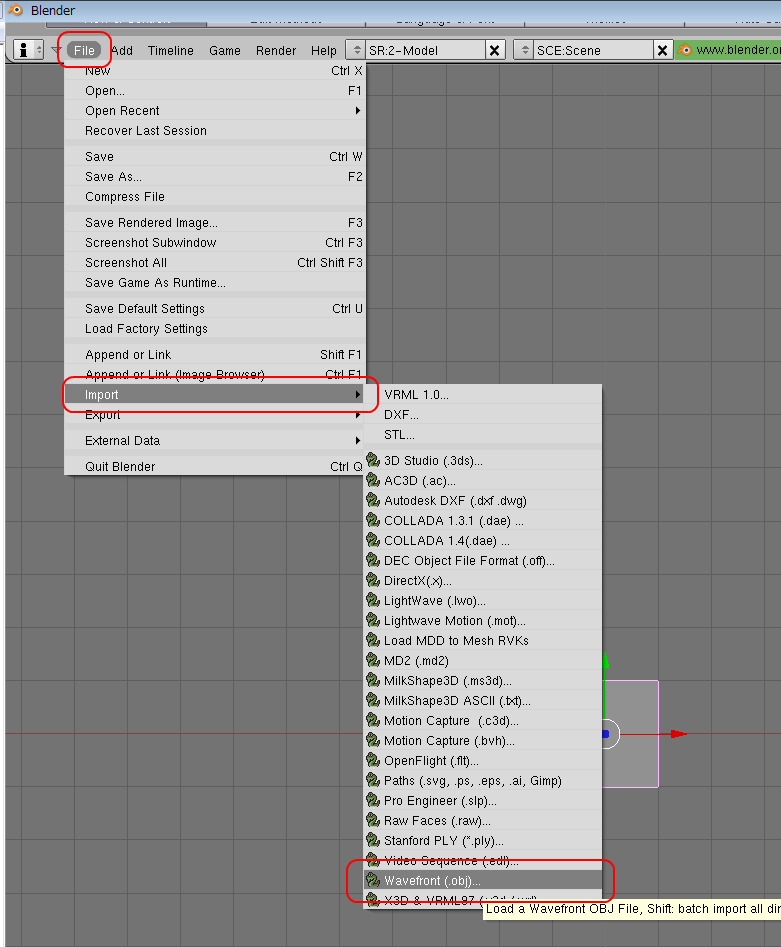
Task: Open the Add menu
Action: coord(122,51)
